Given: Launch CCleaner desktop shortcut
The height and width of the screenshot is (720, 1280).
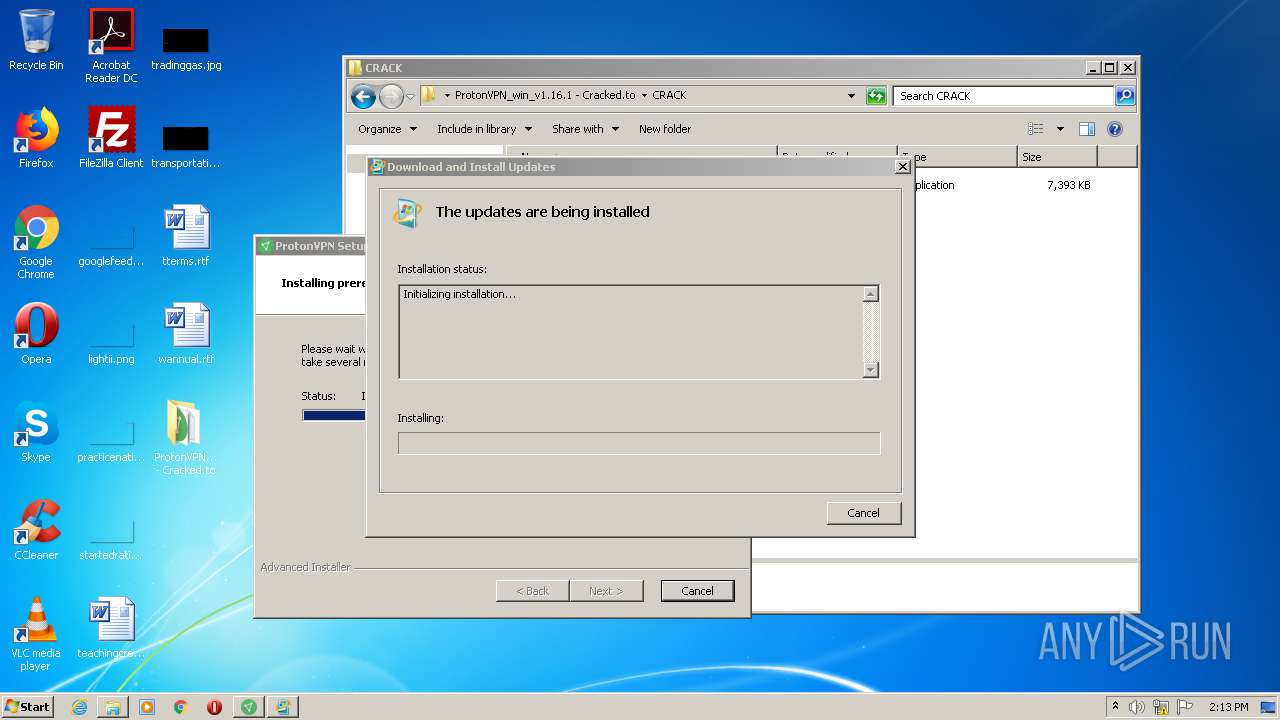Looking at the screenshot, I should (x=36, y=530).
